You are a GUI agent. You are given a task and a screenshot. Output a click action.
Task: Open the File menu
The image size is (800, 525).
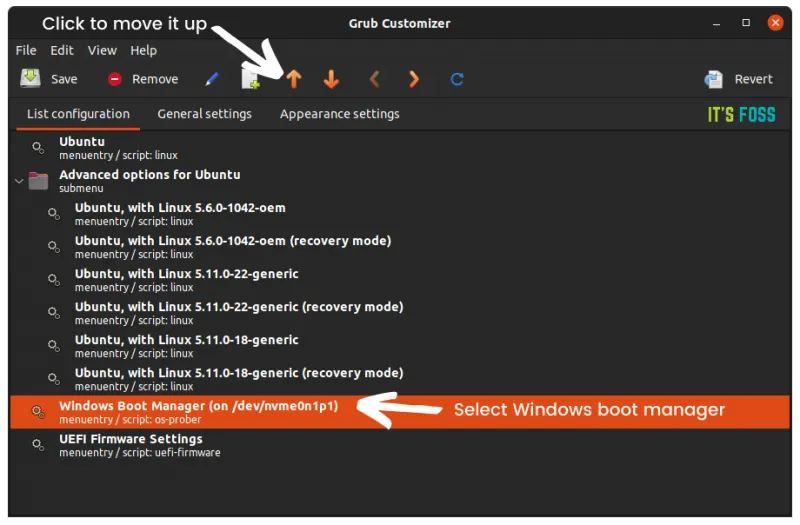[26, 50]
